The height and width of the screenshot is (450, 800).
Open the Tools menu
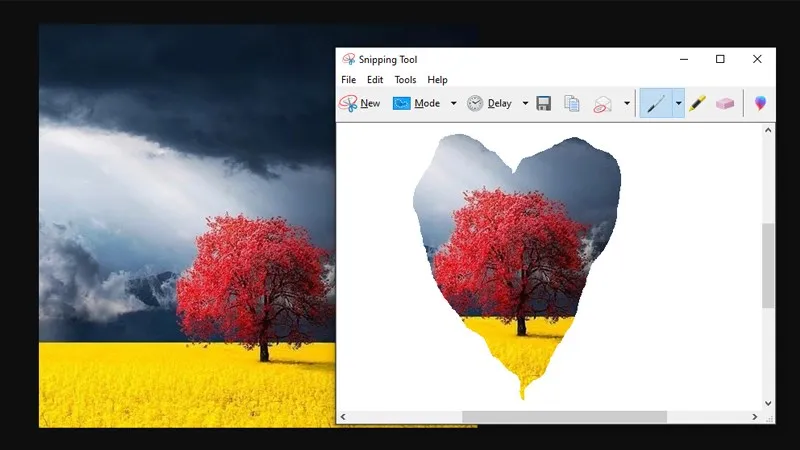tap(405, 80)
